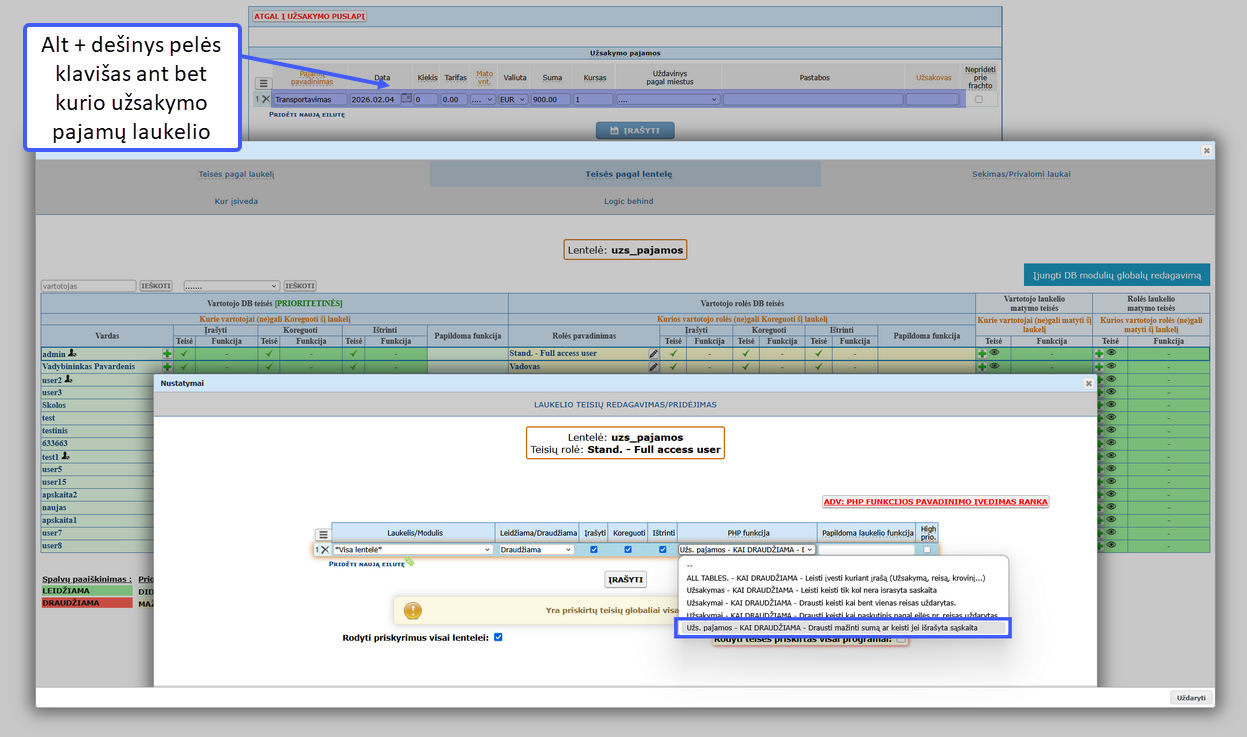Click IEŠKOTI button next to the role dropdown
The image size is (1247, 737).
point(300,286)
